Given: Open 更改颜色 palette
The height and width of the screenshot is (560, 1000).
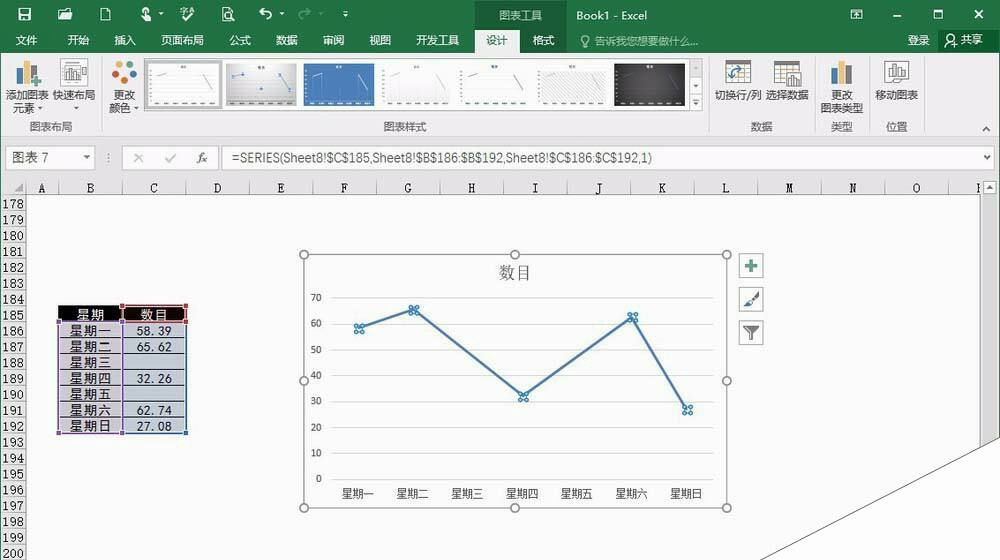Looking at the screenshot, I should (x=124, y=87).
